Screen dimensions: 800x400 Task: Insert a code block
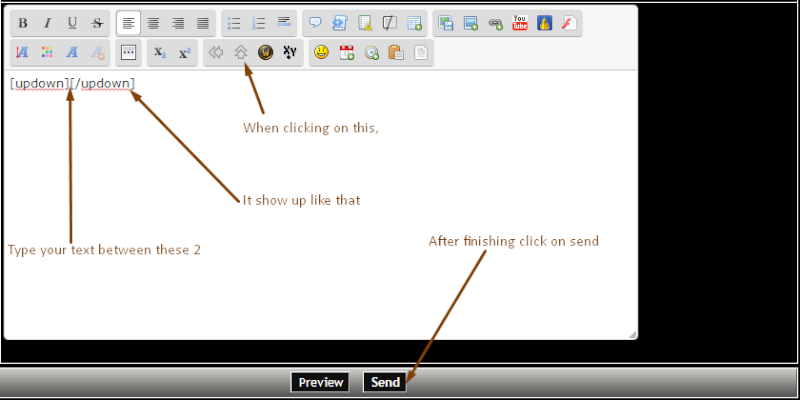[340, 23]
